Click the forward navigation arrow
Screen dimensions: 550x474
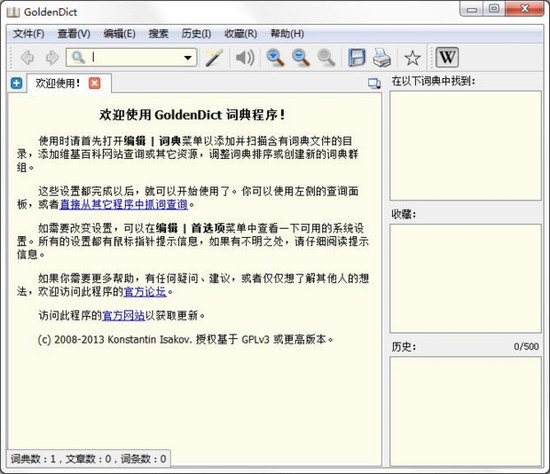point(52,57)
